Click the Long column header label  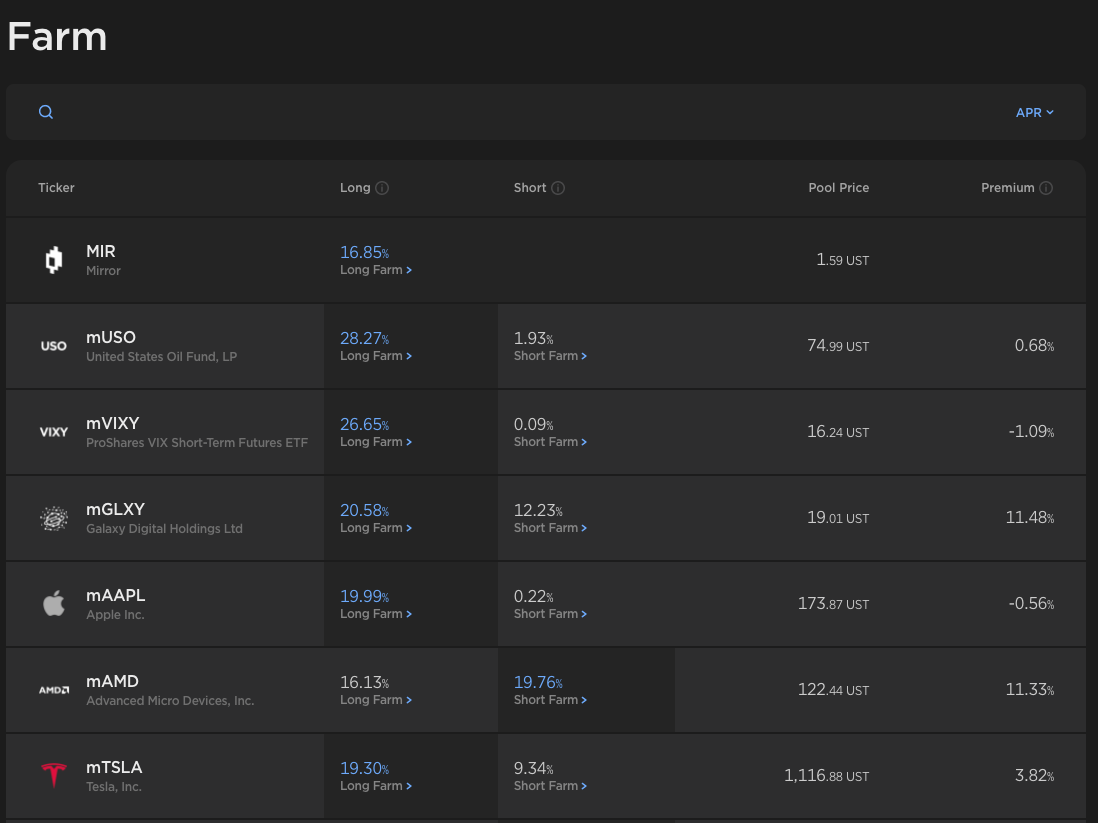click(355, 188)
